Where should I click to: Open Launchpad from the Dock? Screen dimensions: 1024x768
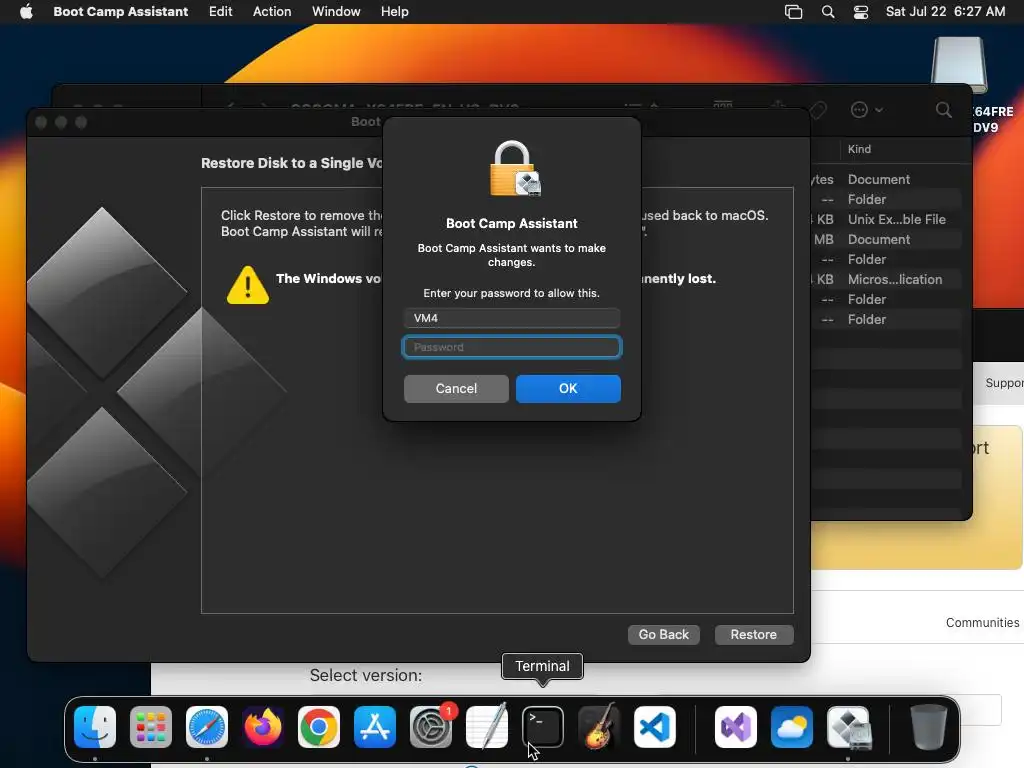click(x=151, y=727)
